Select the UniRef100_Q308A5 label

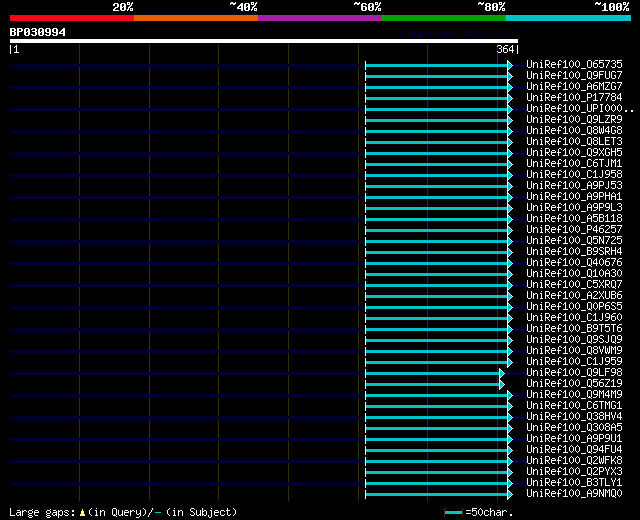tap(574, 428)
